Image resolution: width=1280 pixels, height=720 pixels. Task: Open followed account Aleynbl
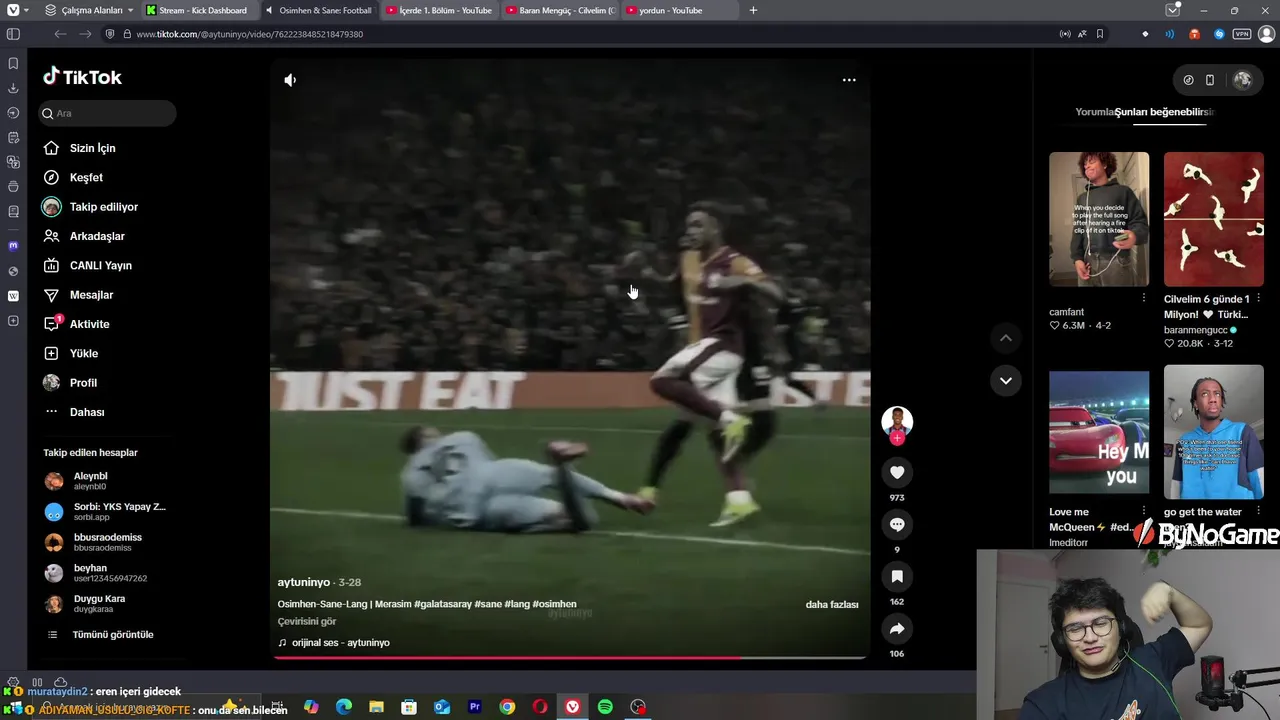(x=77, y=481)
